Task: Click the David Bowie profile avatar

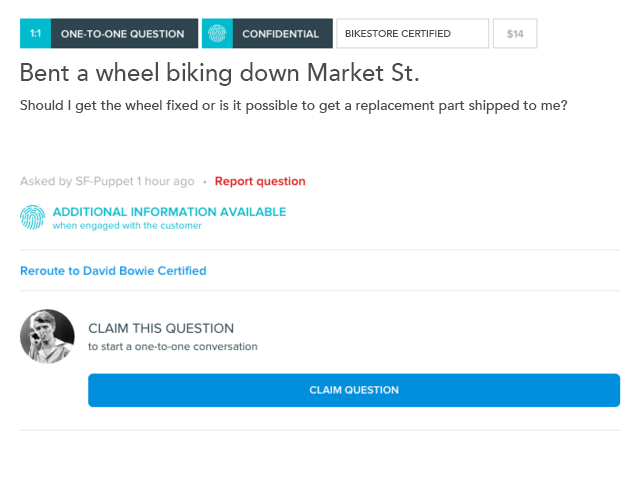Action: 47,336
